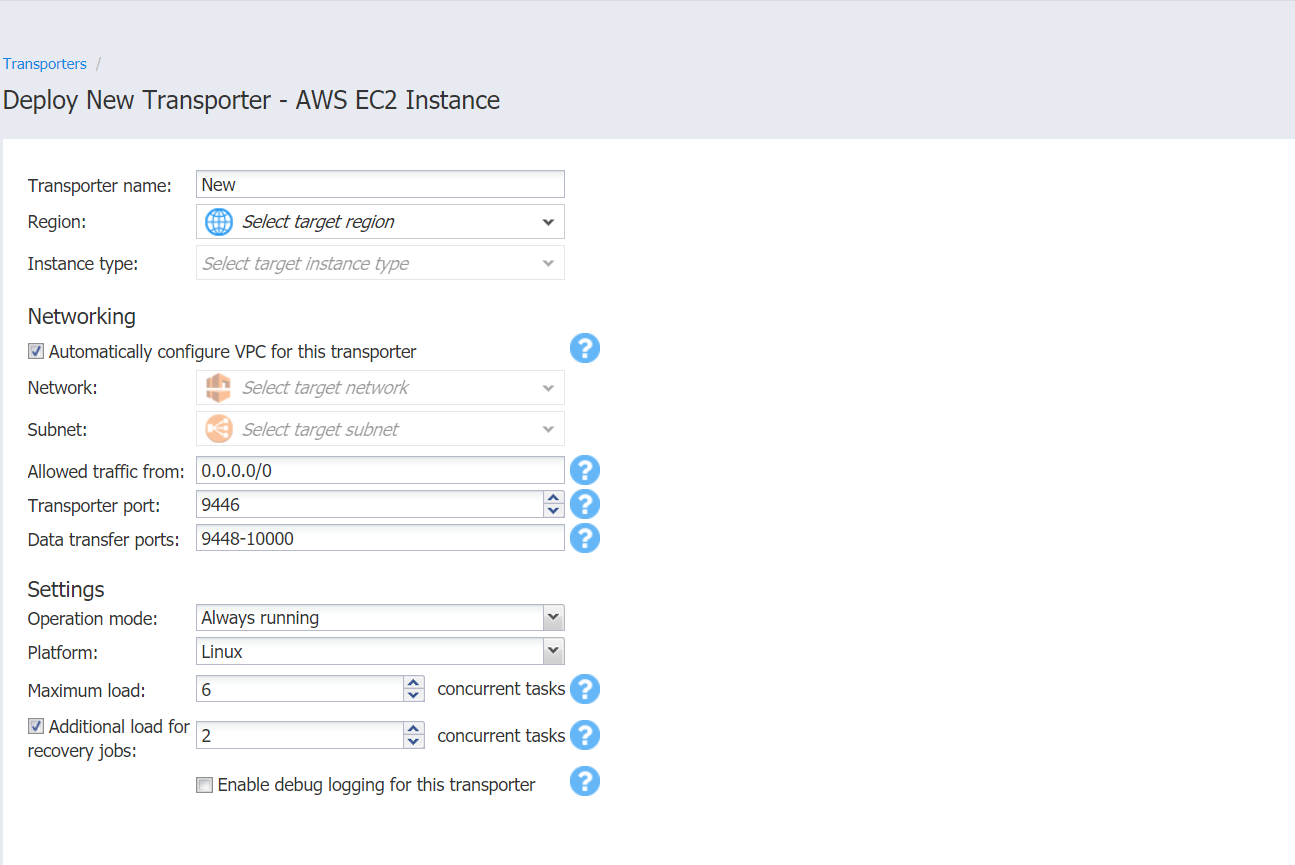Increase Transporter port with up arrow
This screenshot has height=865, width=1295.
click(554, 498)
